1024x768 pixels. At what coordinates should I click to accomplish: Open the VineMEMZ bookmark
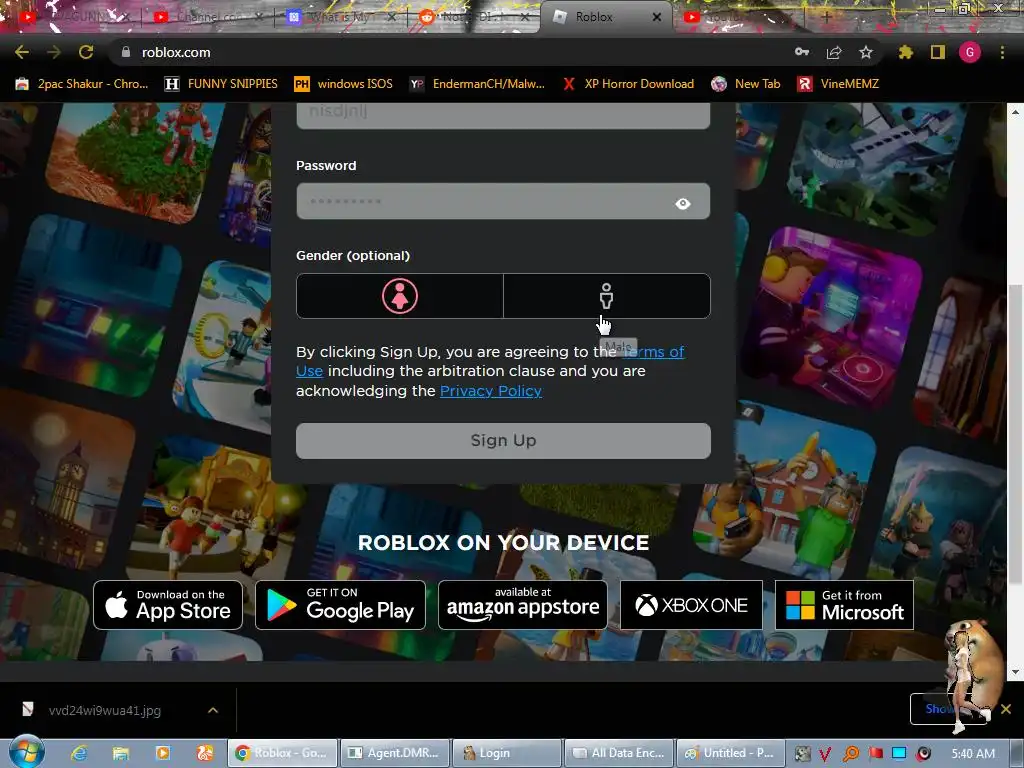pyautogui.click(x=839, y=84)
